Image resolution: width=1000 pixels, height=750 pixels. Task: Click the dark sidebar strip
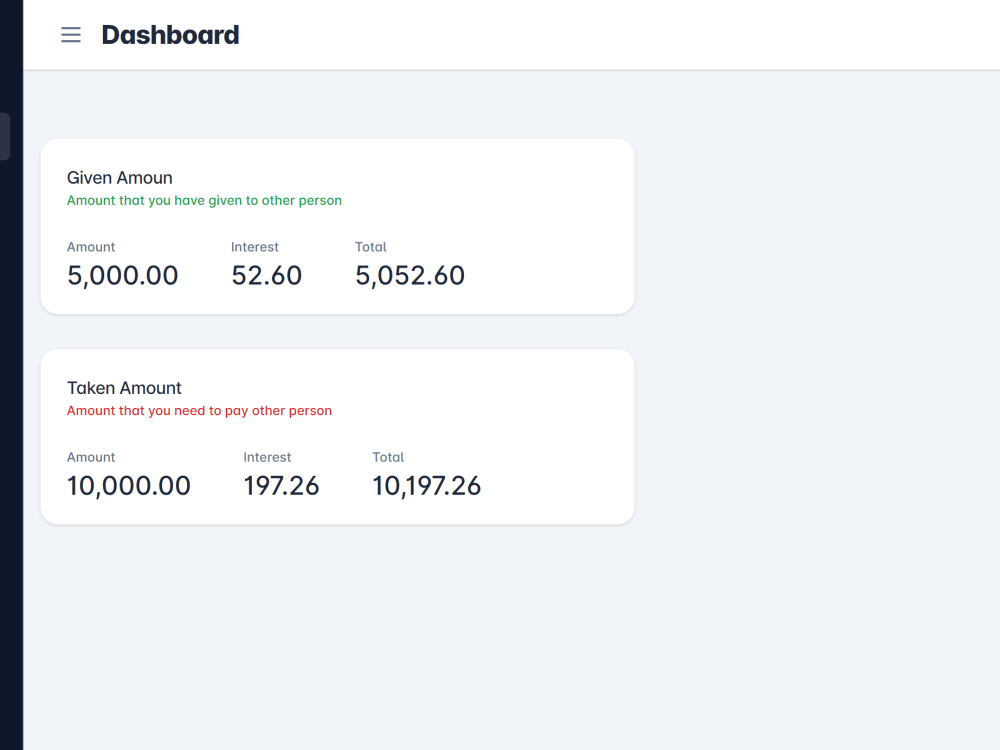tap(11, 400)
